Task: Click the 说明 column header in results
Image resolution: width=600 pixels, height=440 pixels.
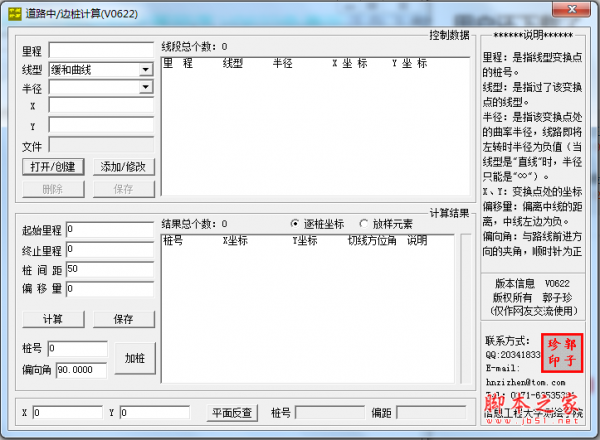Action: pos(417,241)
